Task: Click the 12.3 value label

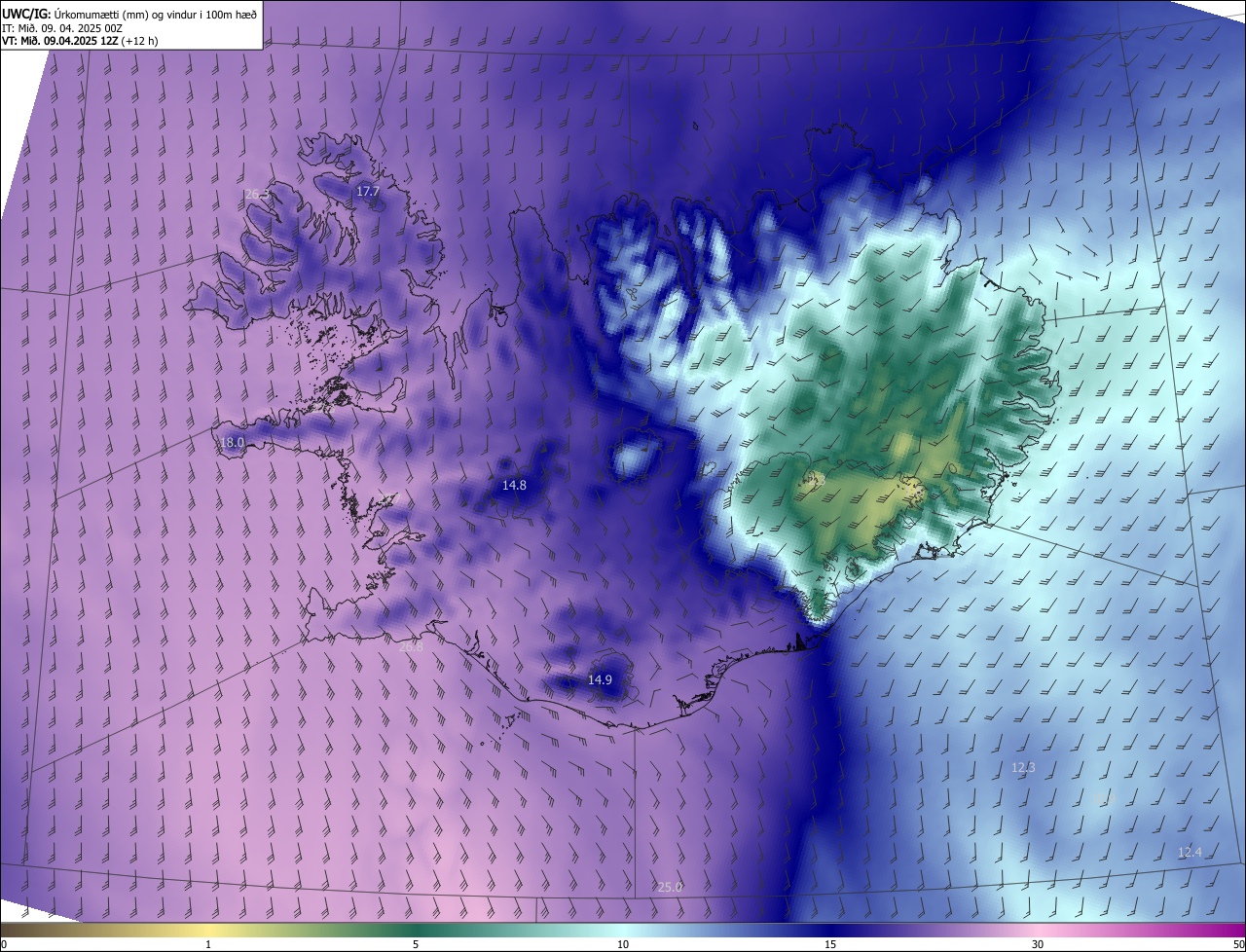Action: pos(1023,768)
